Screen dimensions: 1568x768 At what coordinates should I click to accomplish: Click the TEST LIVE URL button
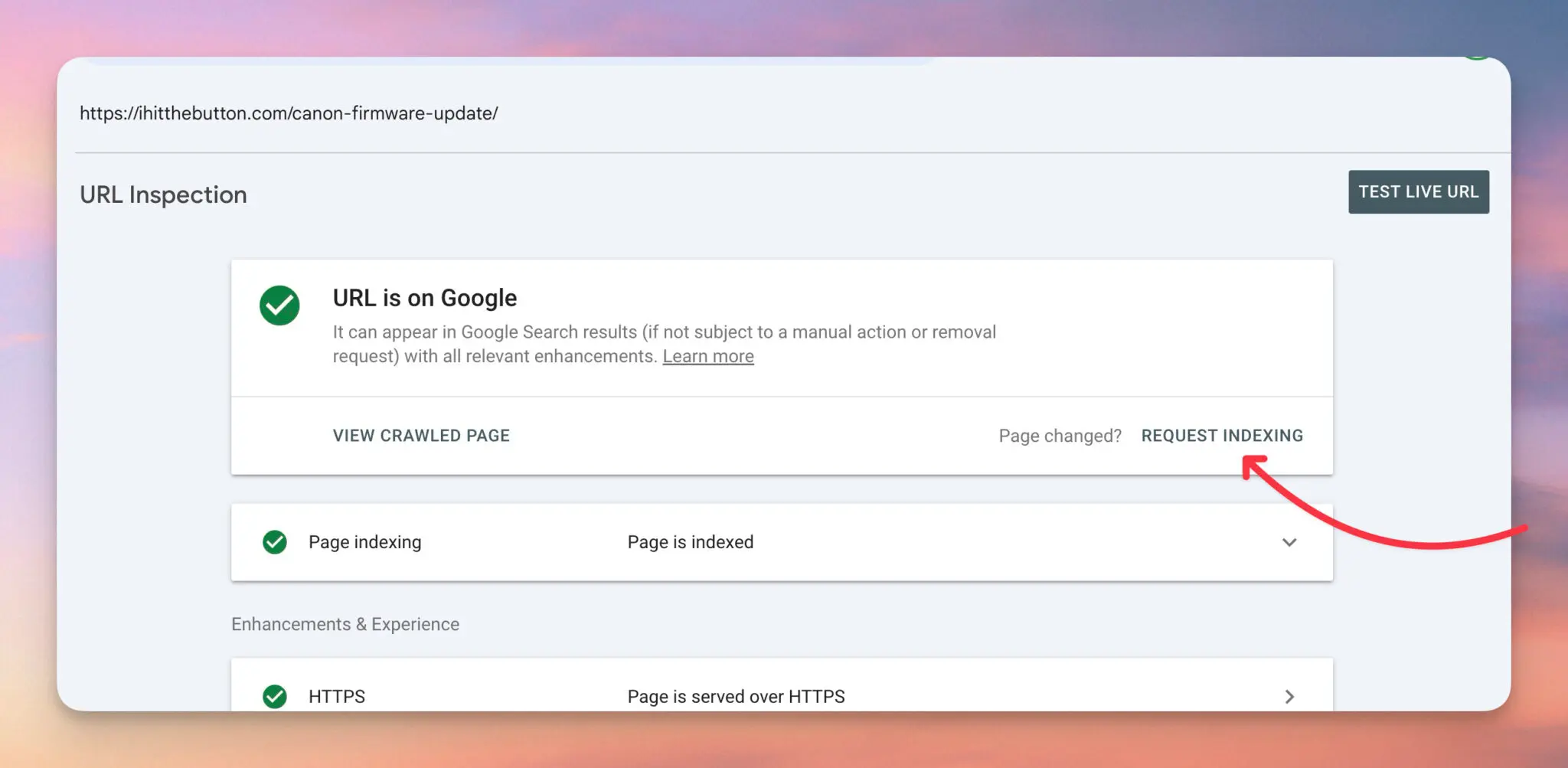tap(1418, 191)
